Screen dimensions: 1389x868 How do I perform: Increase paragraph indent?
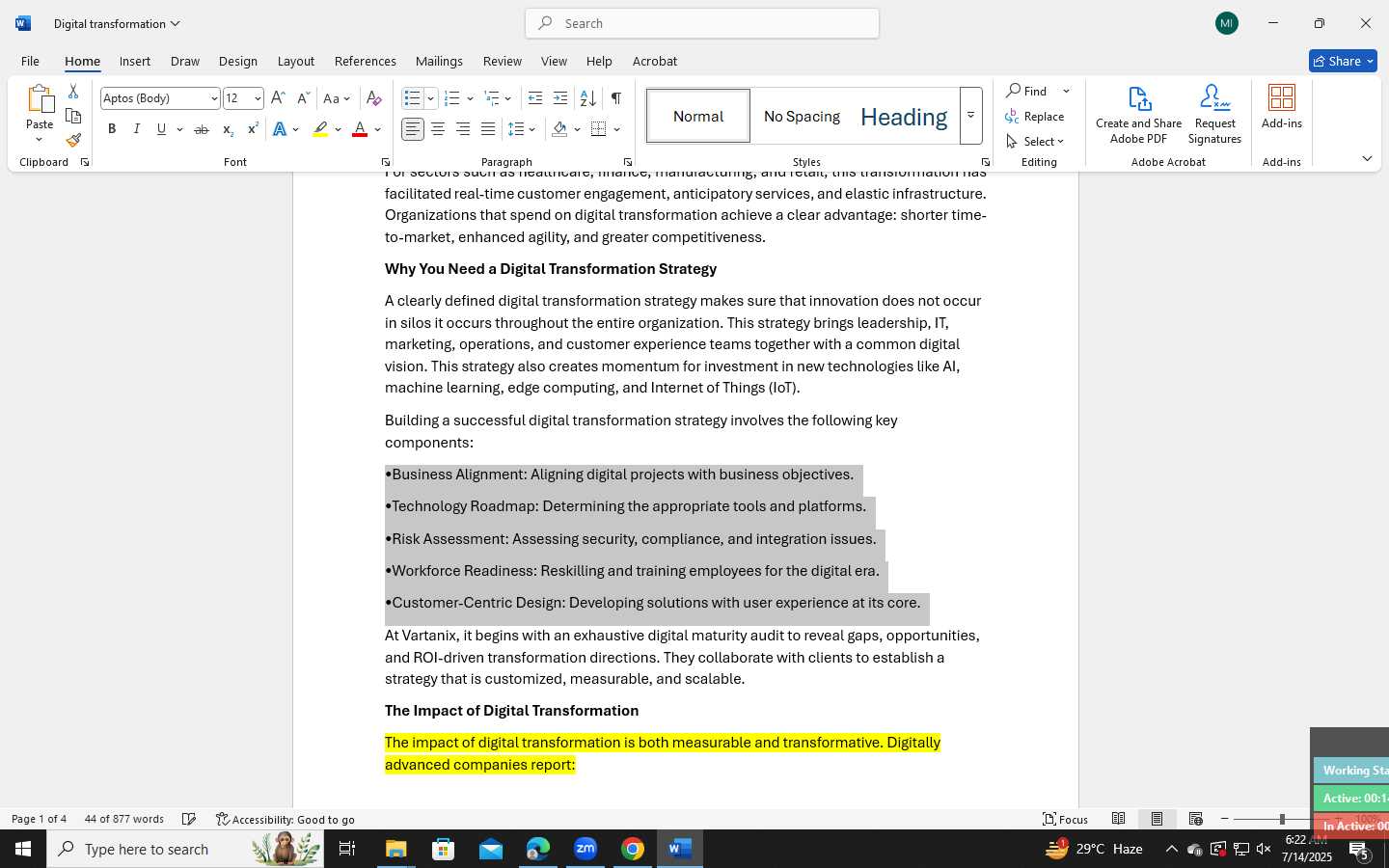[560, 98]
